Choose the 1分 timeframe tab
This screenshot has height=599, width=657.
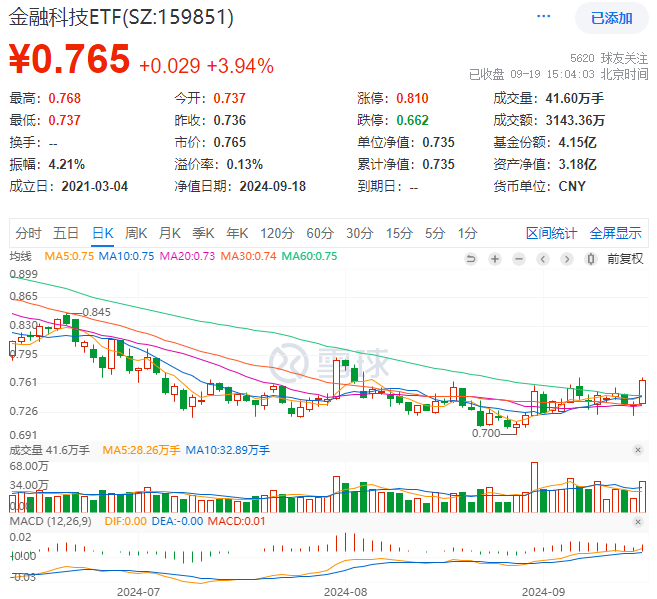point(467,233)
